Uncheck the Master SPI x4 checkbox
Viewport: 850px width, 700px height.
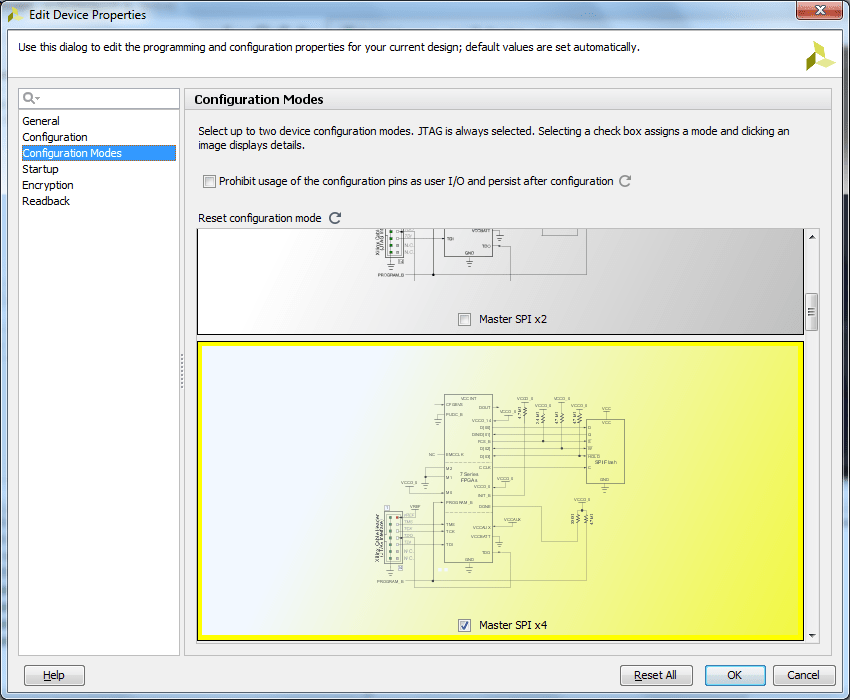coord(464,625)
